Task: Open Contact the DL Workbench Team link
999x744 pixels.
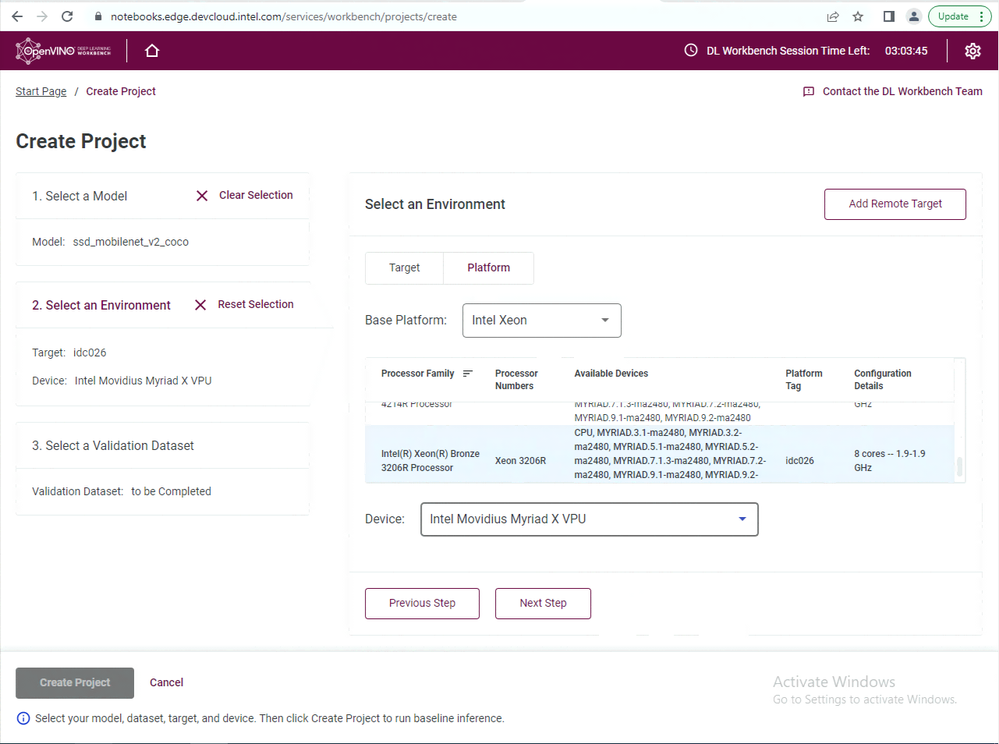Action: (x=902, y=91)
